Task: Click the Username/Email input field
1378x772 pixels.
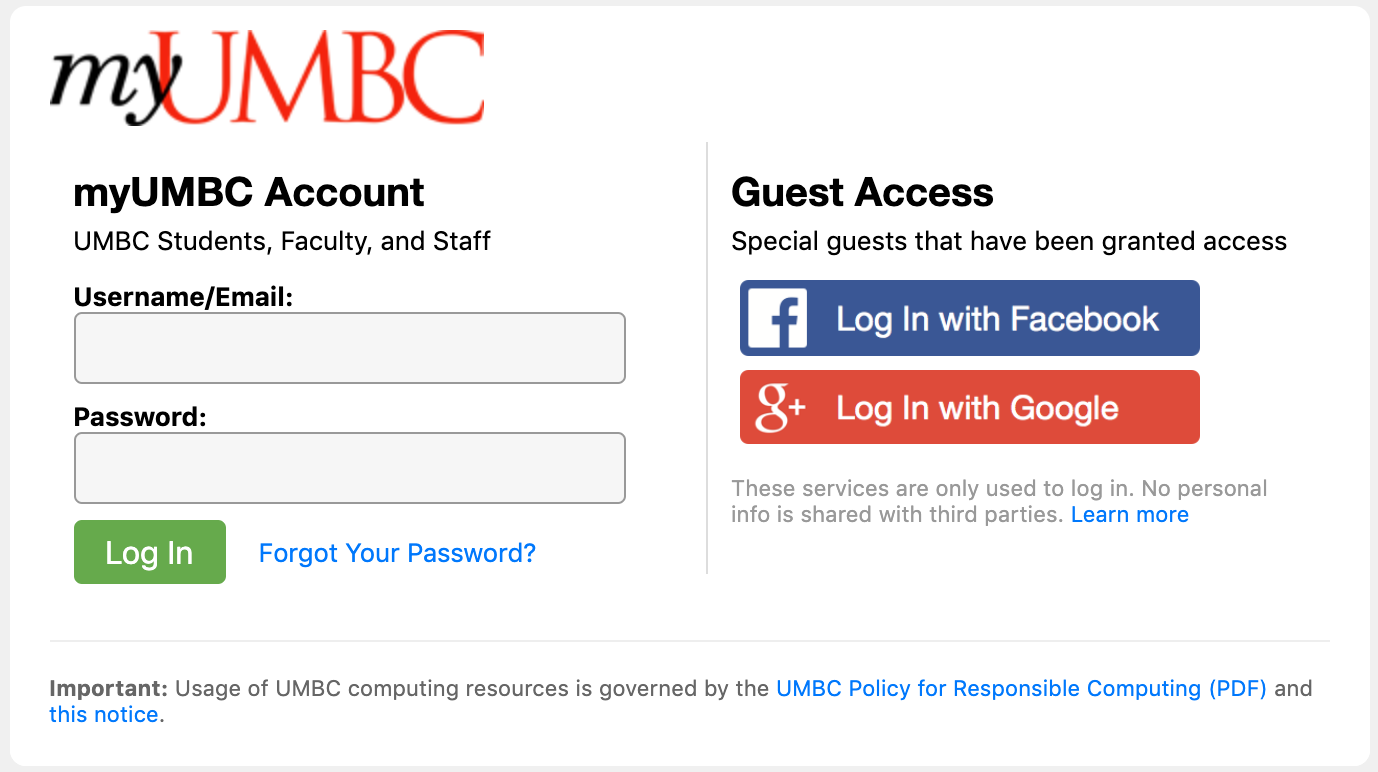Action: pos(349,348)
